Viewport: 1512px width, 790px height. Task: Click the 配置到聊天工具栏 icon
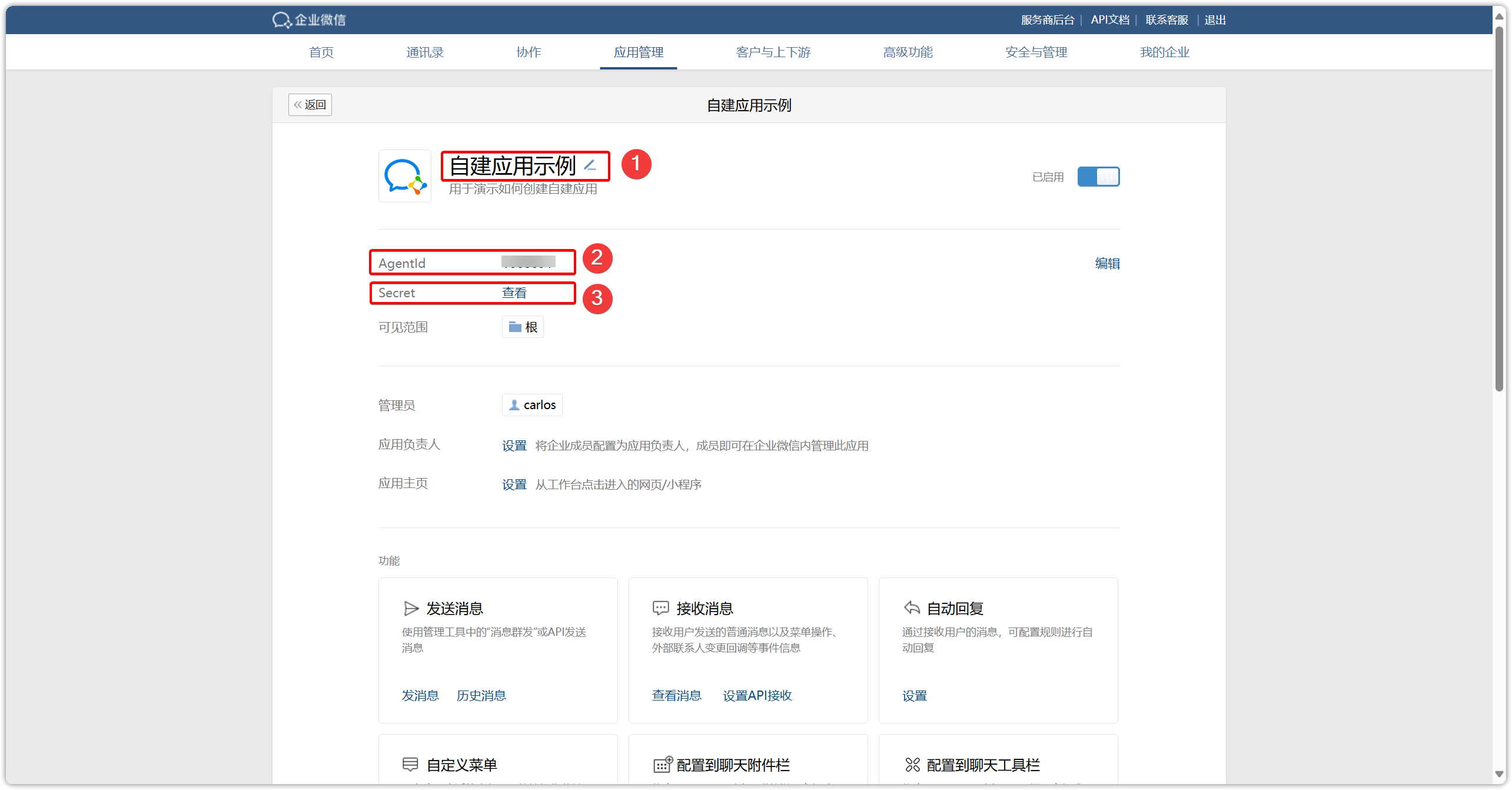tap(912, 765)
